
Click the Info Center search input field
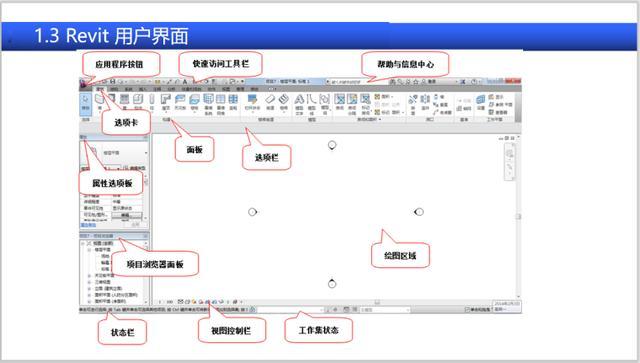[357, 82]
